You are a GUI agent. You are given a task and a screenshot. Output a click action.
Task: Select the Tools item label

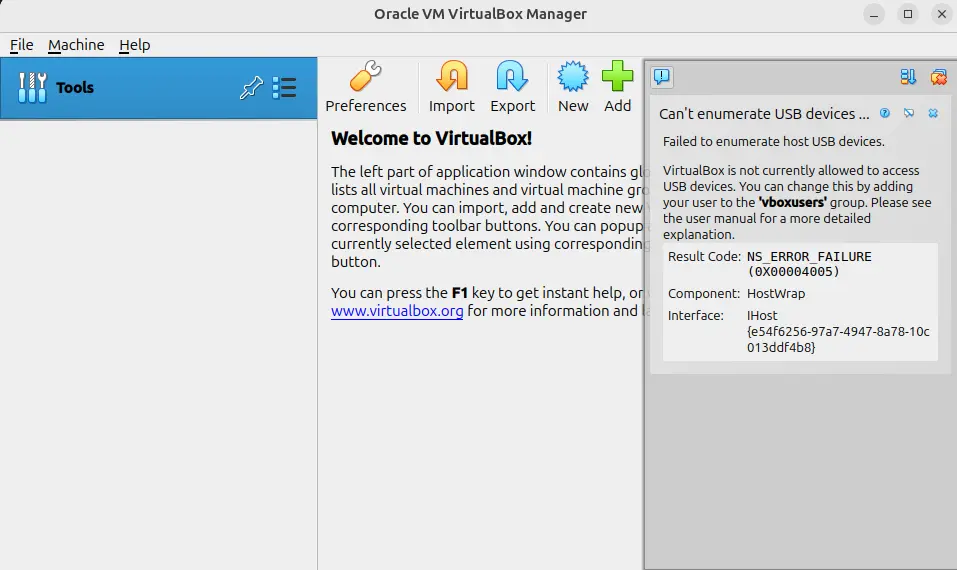pyautogui.click(x=75, y=88)
